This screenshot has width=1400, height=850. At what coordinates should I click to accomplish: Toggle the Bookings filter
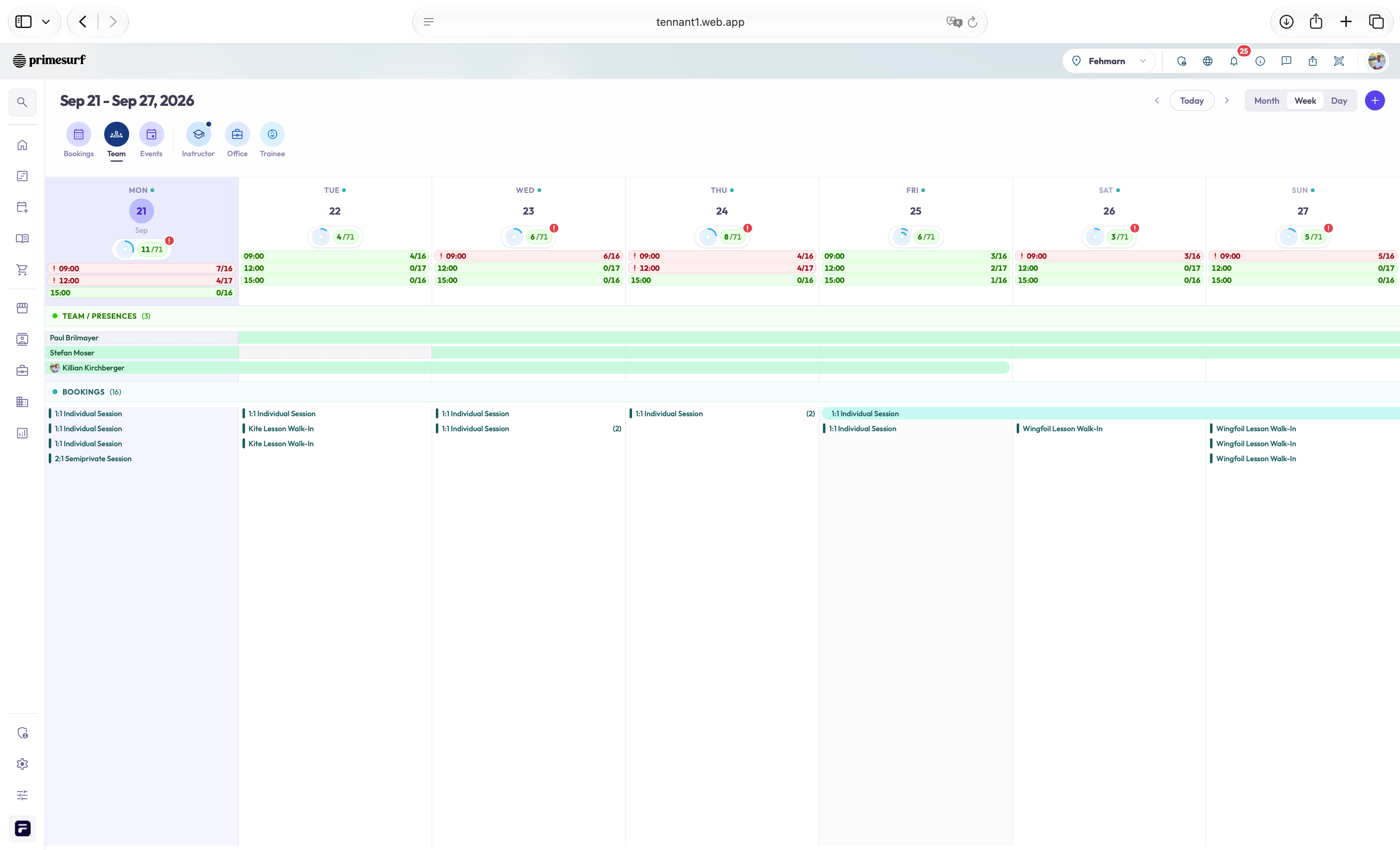(78, 134)
